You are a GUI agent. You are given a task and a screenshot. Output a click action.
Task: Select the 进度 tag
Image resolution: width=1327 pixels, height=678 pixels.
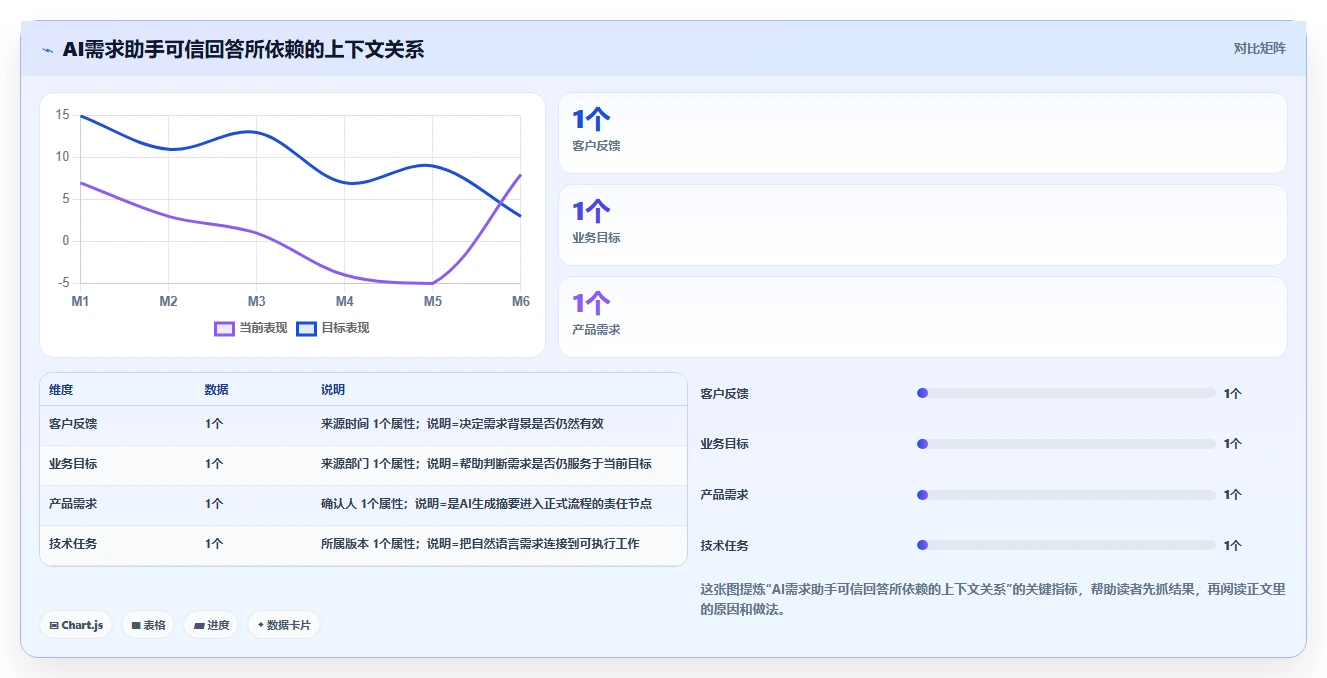click(211, 625)
